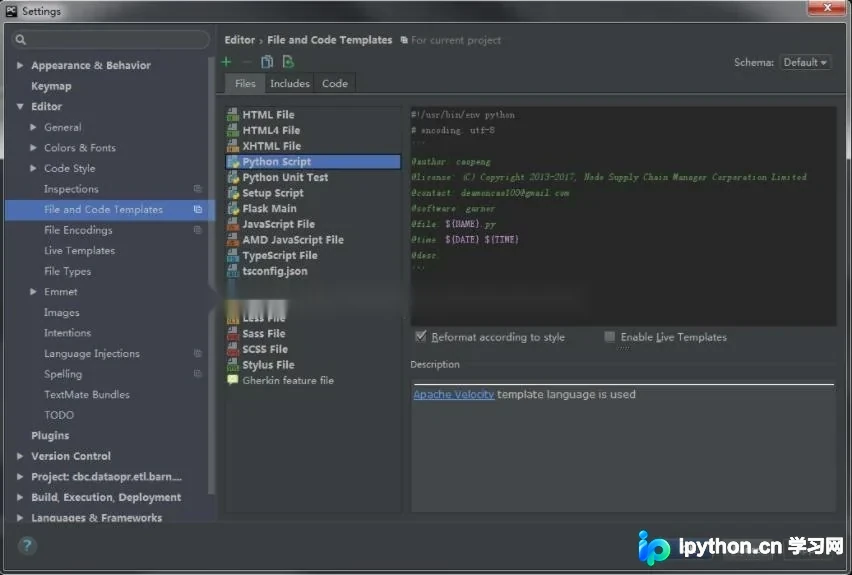
Task: Toggle Reformat according to style checkbox
Action: (x=421, y=336)
